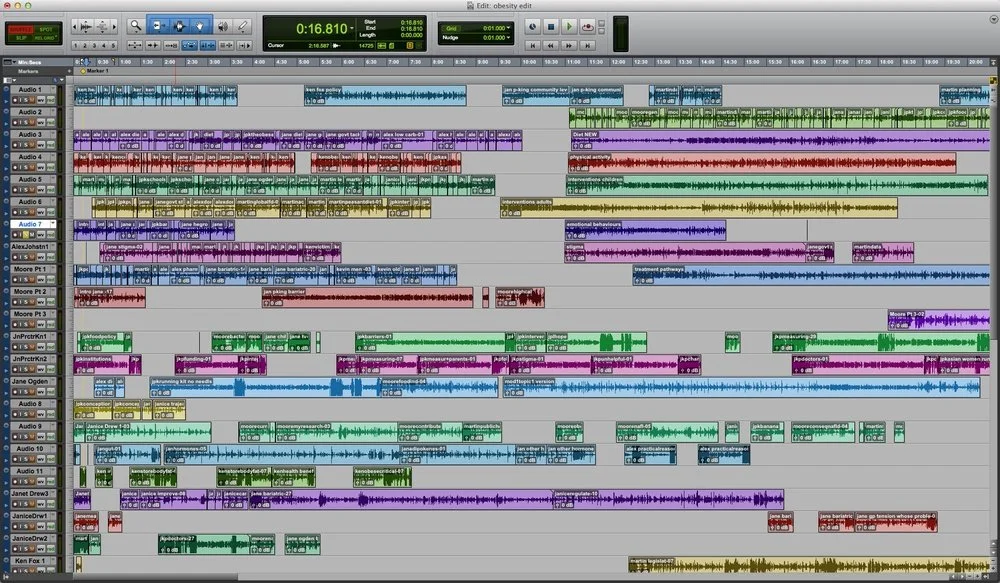The image size is (1000, 583).
Task: Click timeline ruler at 5:00
Action: click(x=304, y=62)
